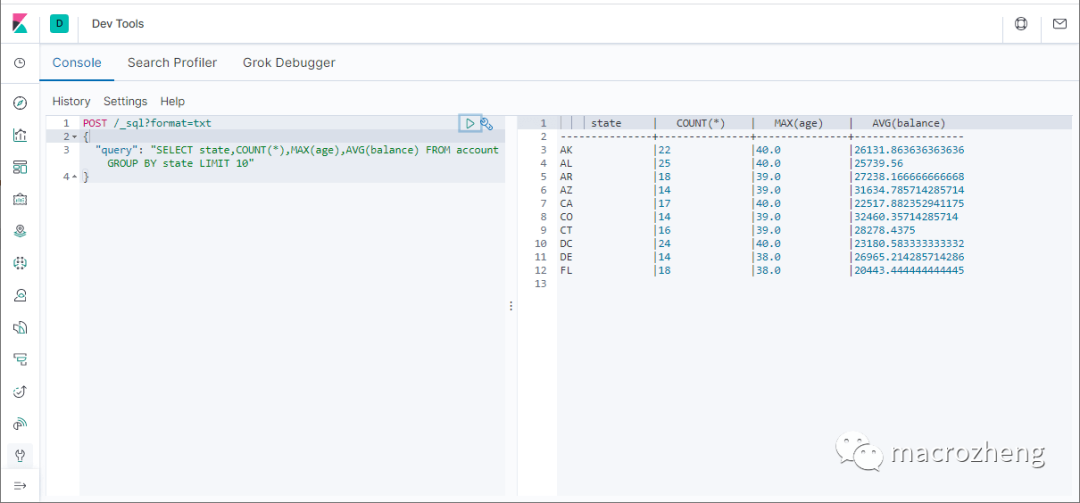Viewport: 1080px width, 503px height.
Task: Click the green play button to send request
Action: coord(469,123)
